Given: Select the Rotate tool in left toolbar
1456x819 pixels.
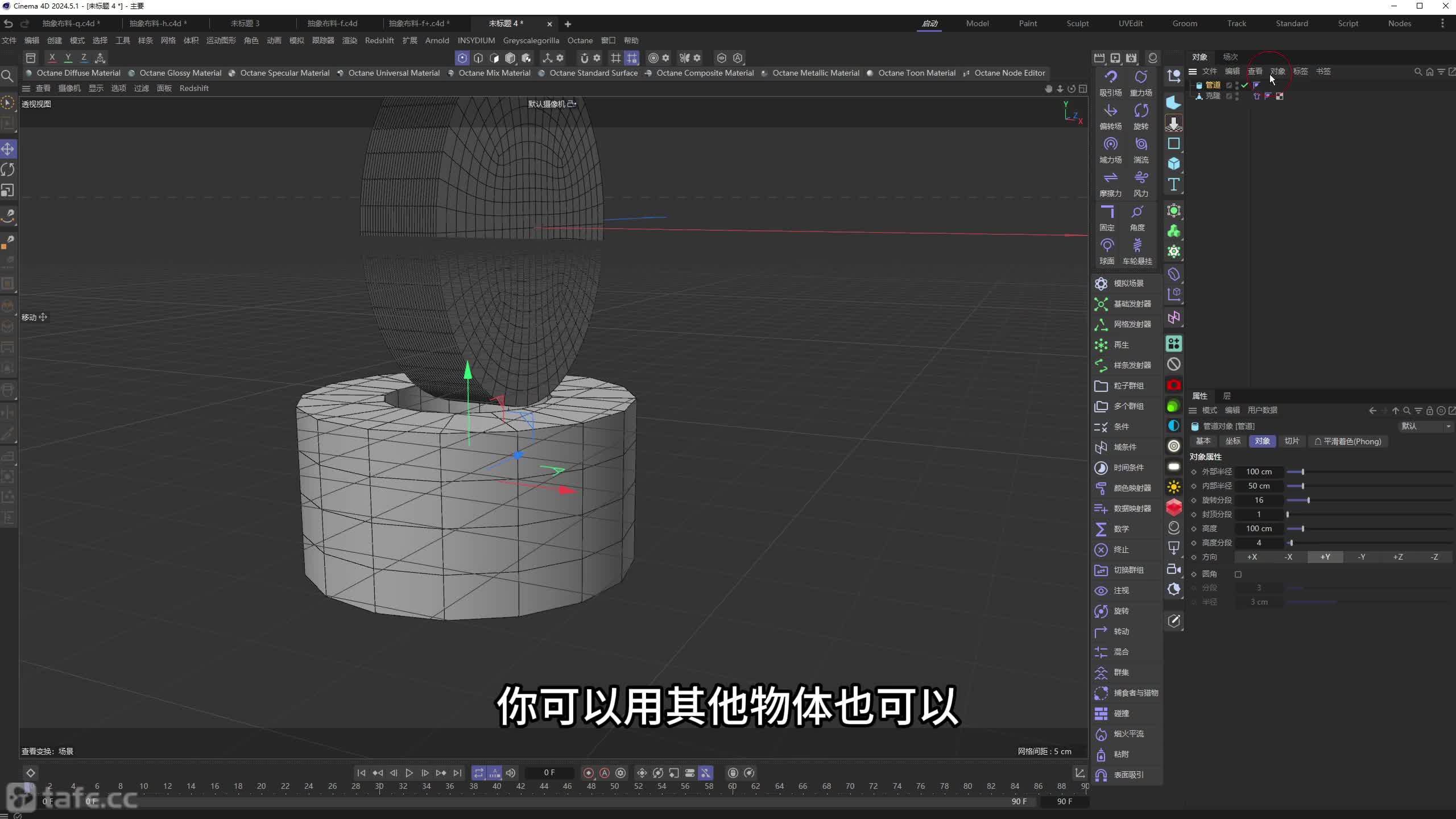Looking at the screenshot, I should pos(8,169).
